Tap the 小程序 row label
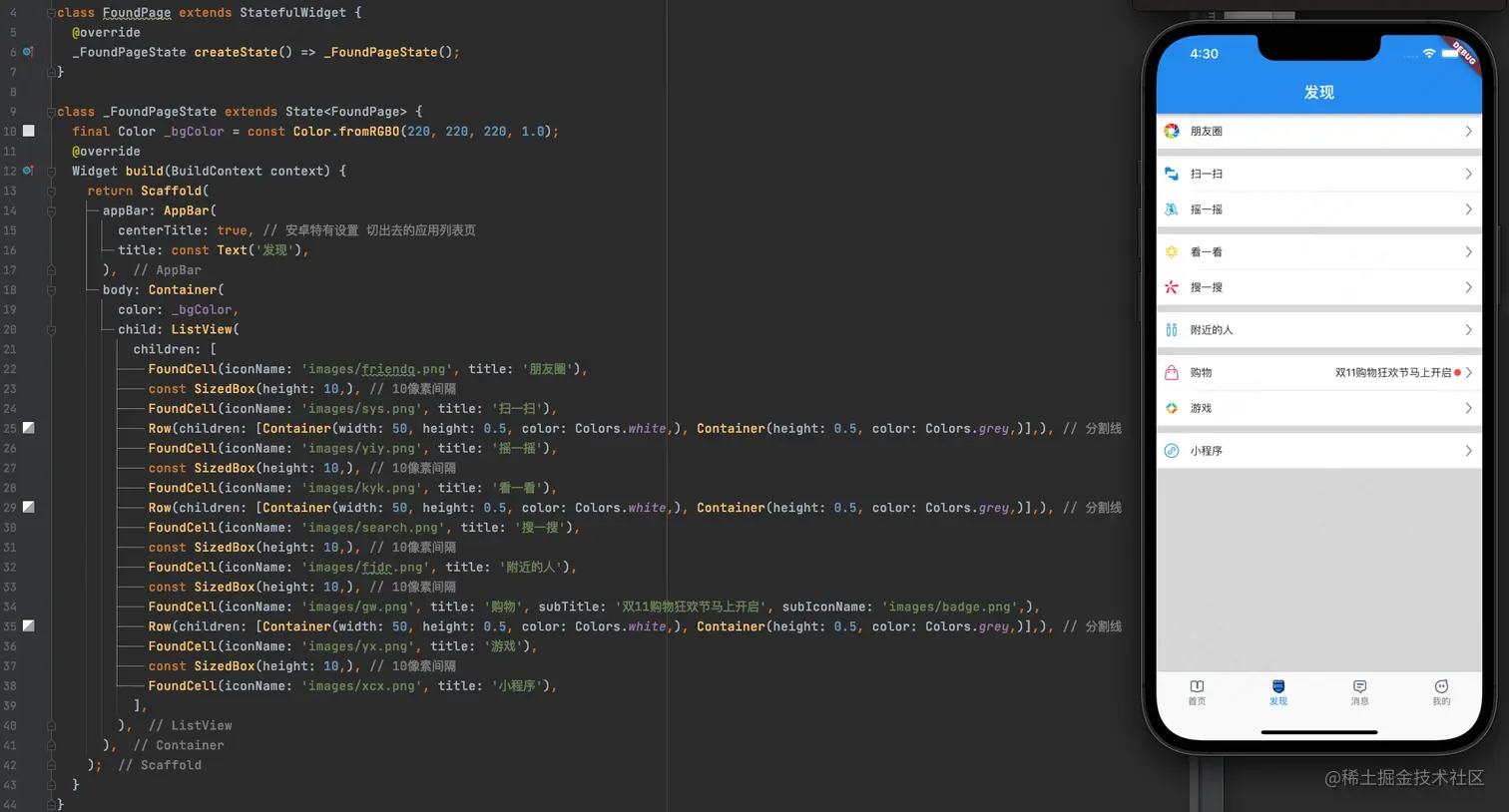The height and width of the screenshot is (812, 1509). tap(1206, 451)
